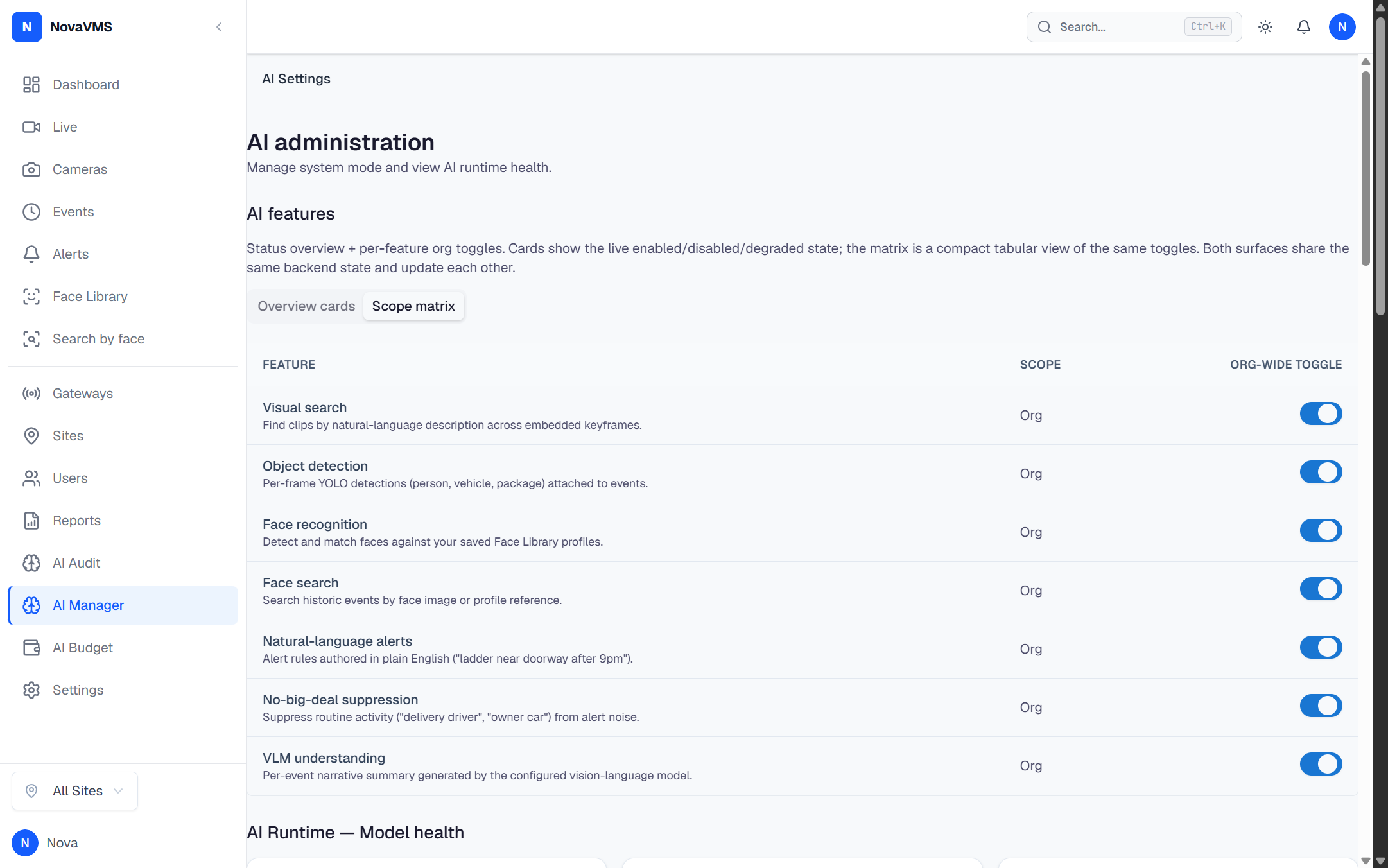
Task: Open notifications bell in top bar
Action: tap(1304, 27)
